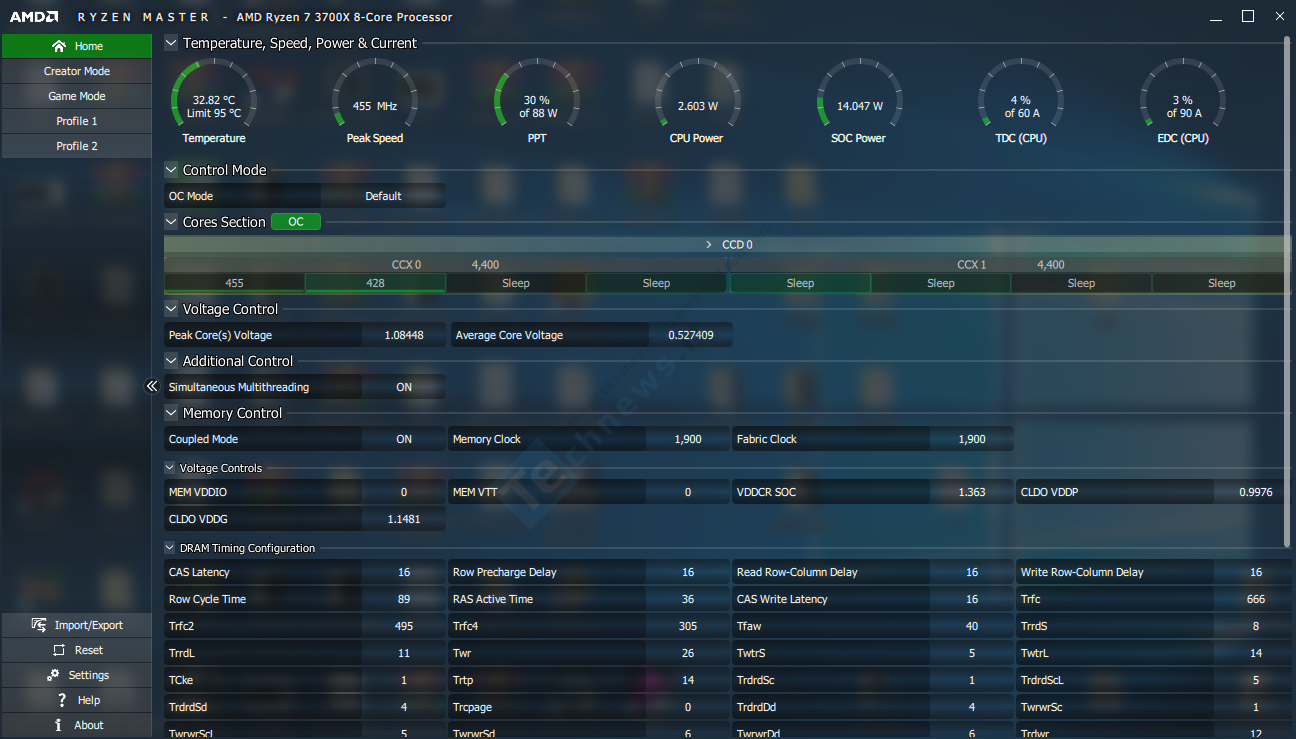Collapse the sidebar with double-chevron icon
Viewport: 1296px width, 739px height.
pyautogui.click(x=152, y=386)
